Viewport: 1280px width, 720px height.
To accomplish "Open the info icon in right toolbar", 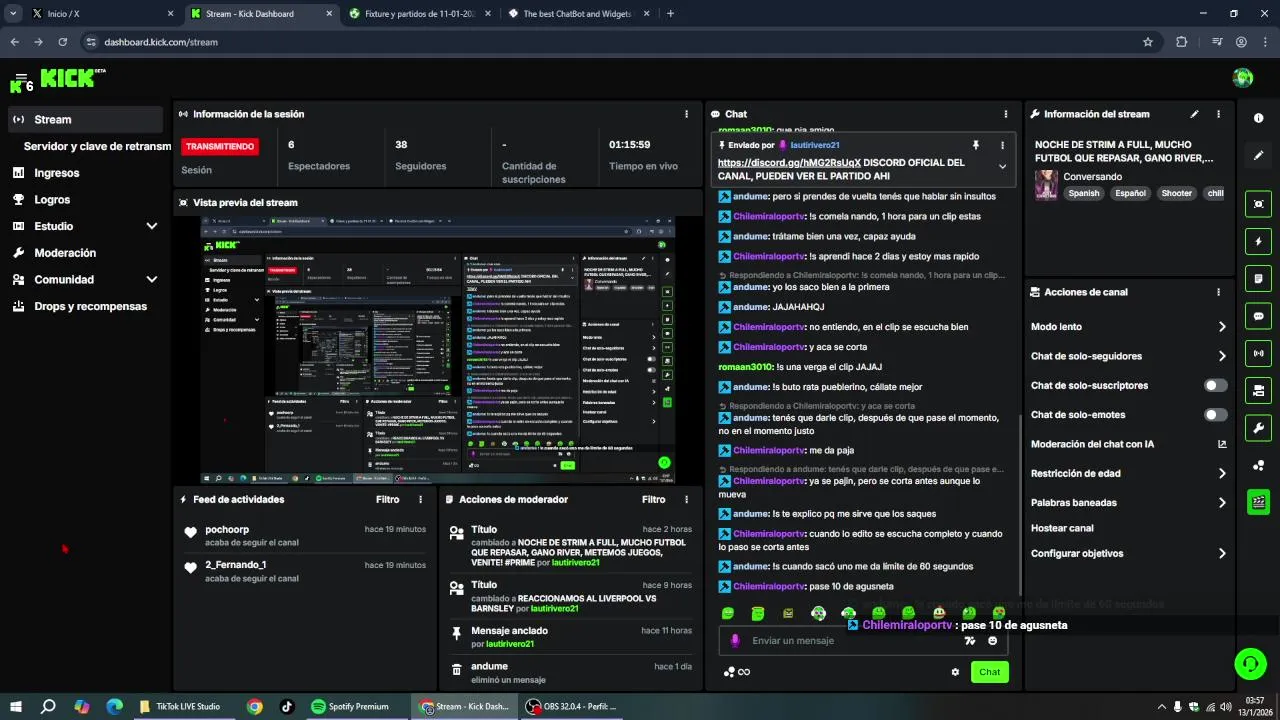I will [x=1258, y=118].
